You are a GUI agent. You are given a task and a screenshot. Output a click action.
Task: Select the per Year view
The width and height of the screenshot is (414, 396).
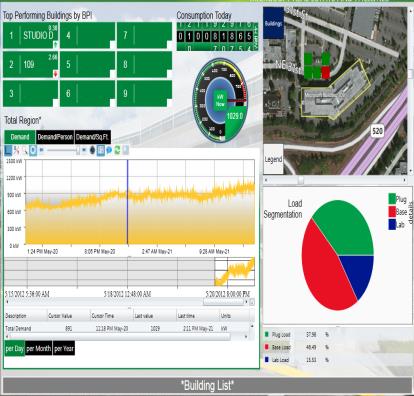point(64,349)
